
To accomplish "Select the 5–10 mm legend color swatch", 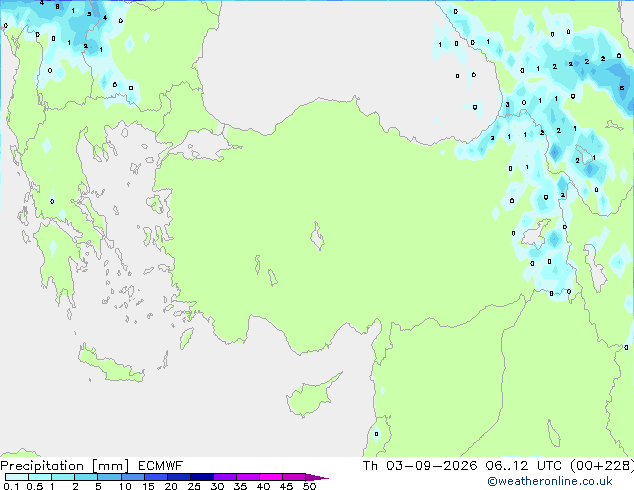I will [109, 477].
